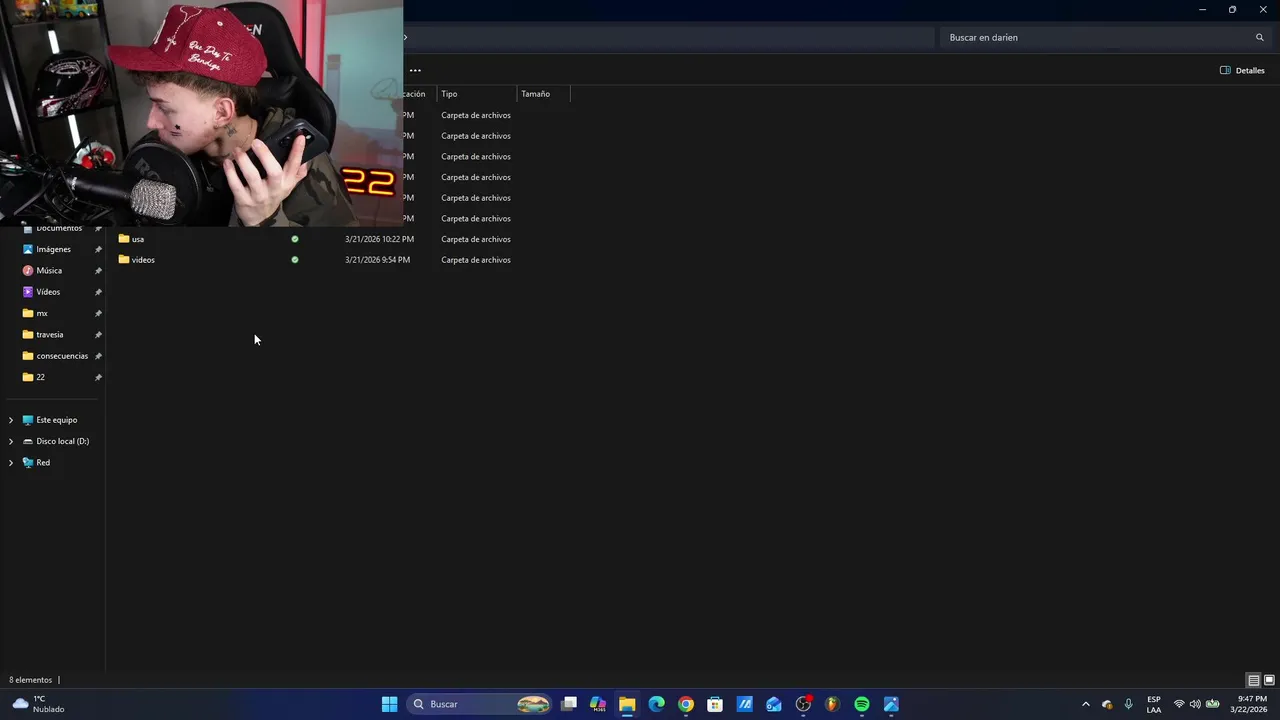Screen dimensions: 1280x720
Task: Click date cell 3/21/2026 9:54 PM
Action: click(x=377, y=260)
